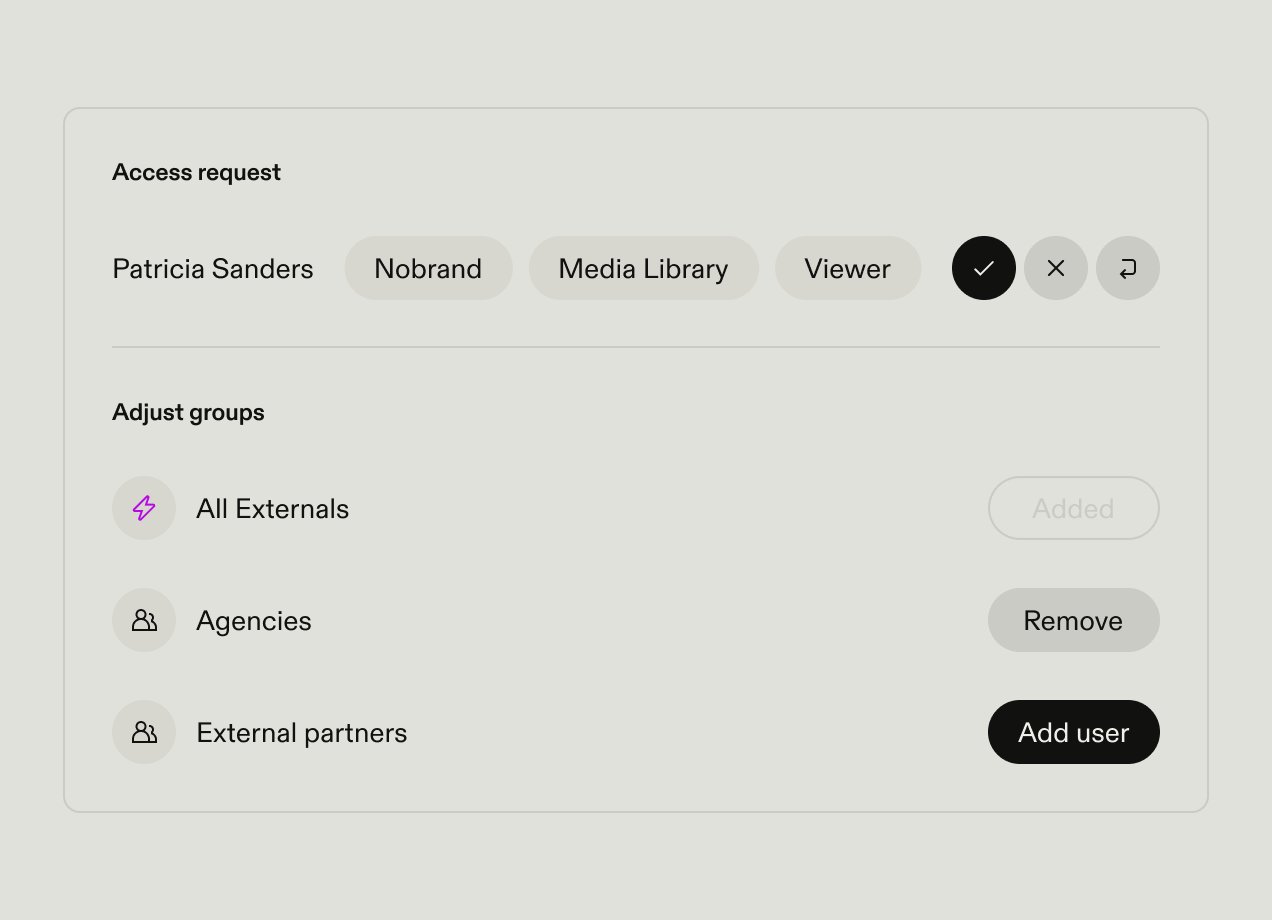Click the purple lightning bolt icon

pos(144,508)
